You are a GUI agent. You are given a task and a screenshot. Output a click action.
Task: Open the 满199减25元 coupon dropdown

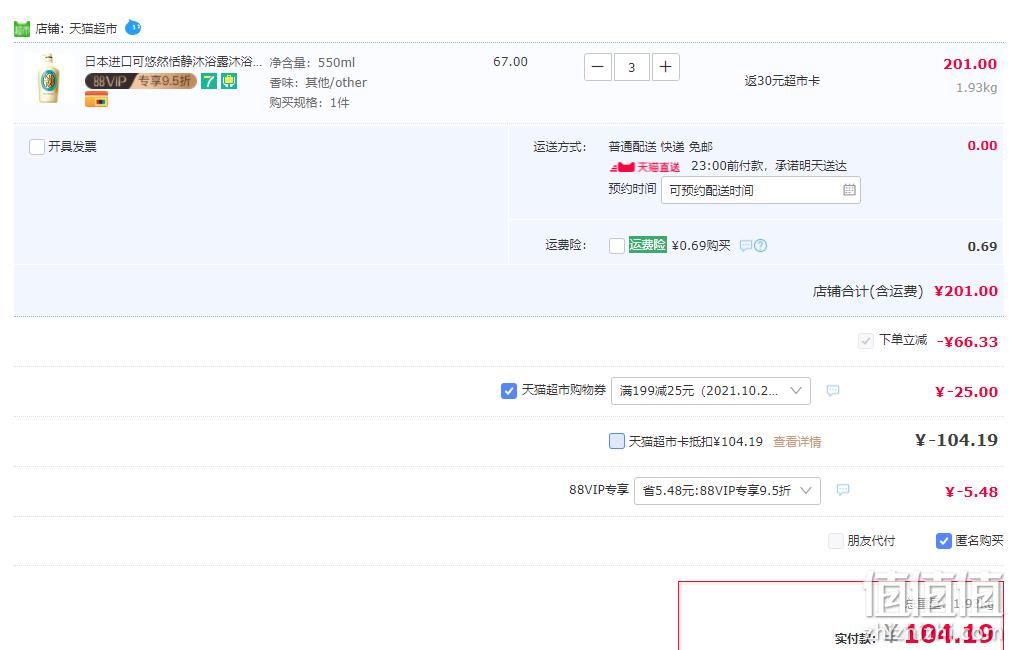click(711, 391)
